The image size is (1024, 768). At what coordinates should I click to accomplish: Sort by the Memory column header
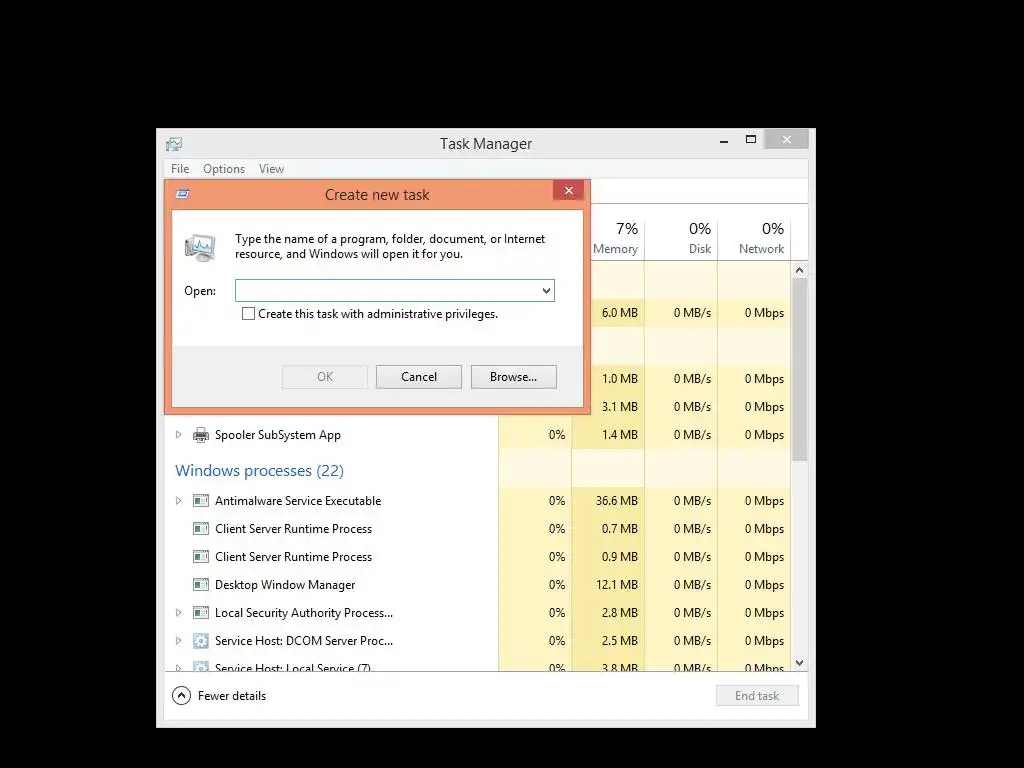(615, 238)
